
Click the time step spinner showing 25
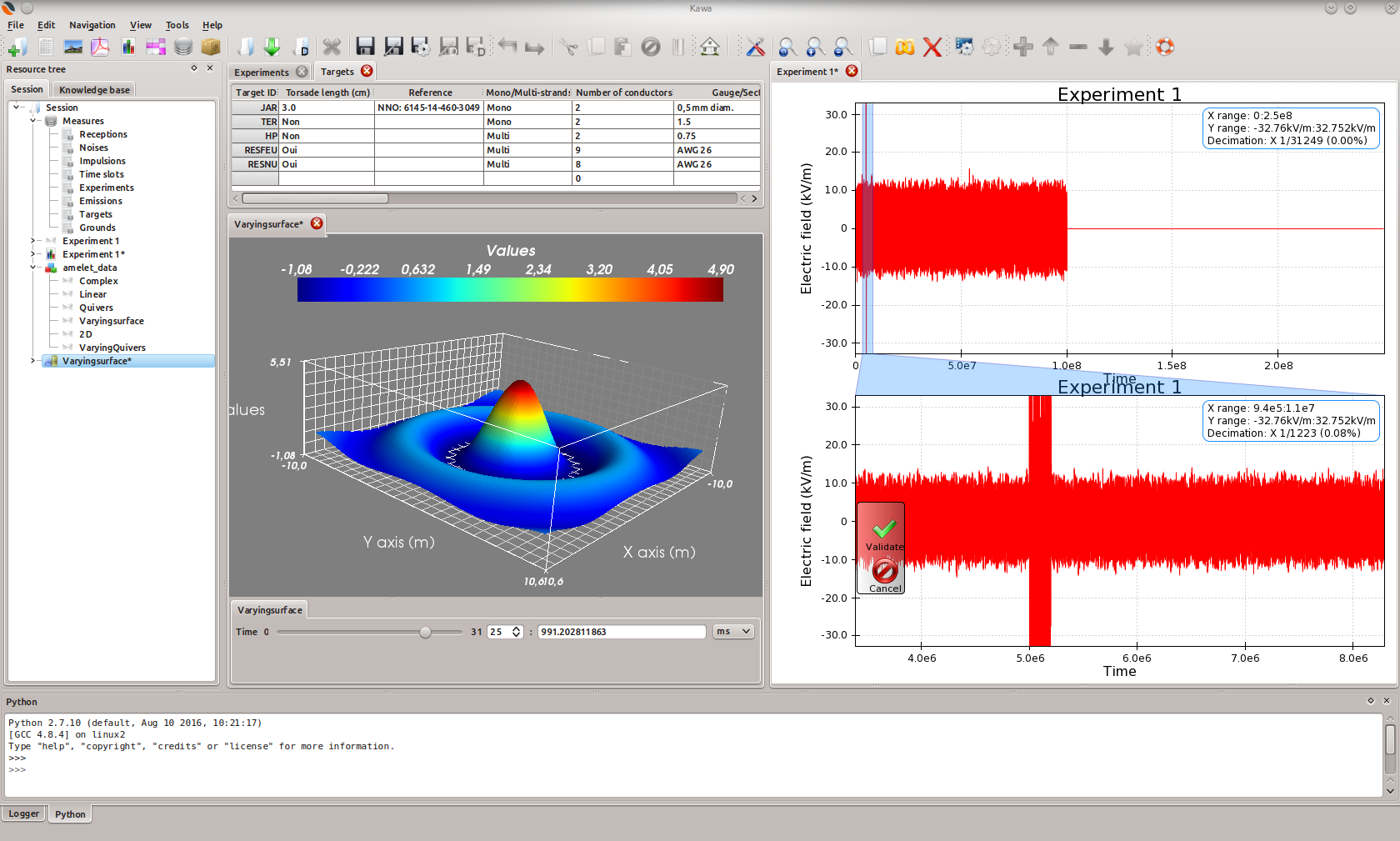(x=505, y=632)
